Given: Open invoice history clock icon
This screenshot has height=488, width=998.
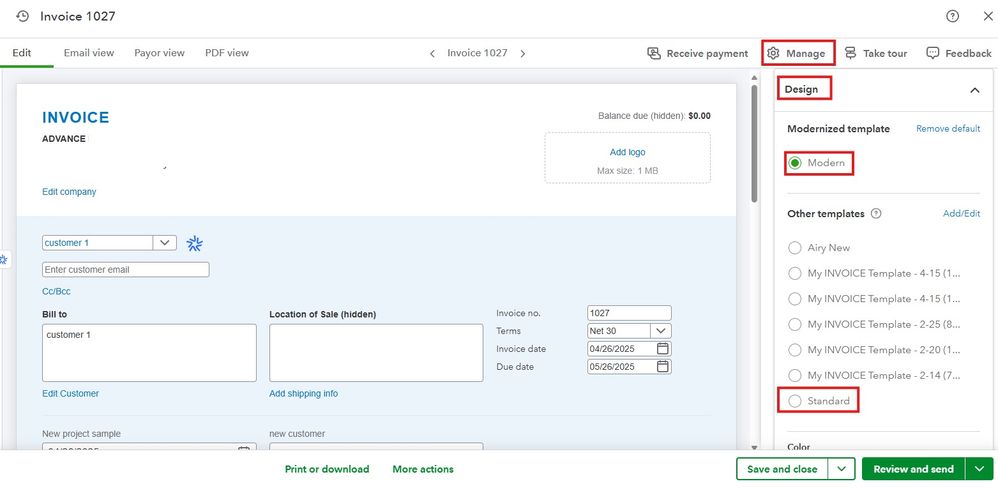Looking at the screenshot, I should pos(22,17).
